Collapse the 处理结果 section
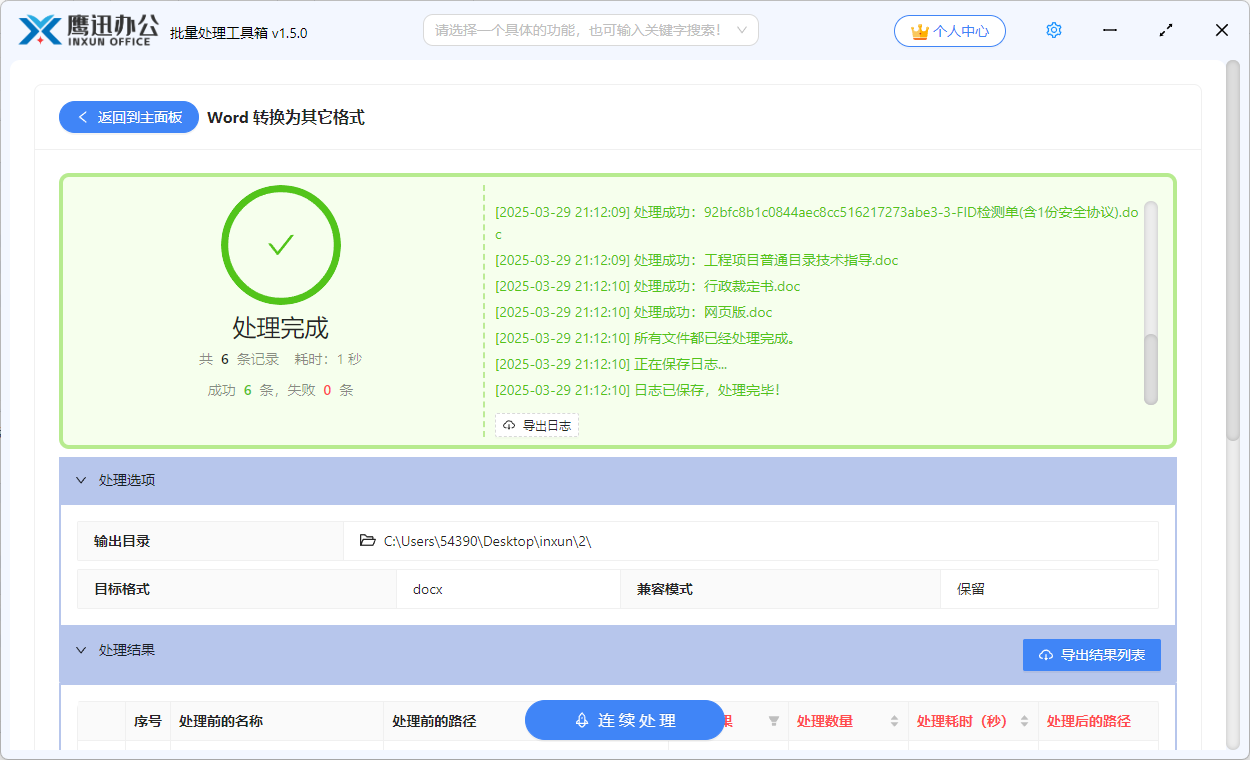 (82, 650)
